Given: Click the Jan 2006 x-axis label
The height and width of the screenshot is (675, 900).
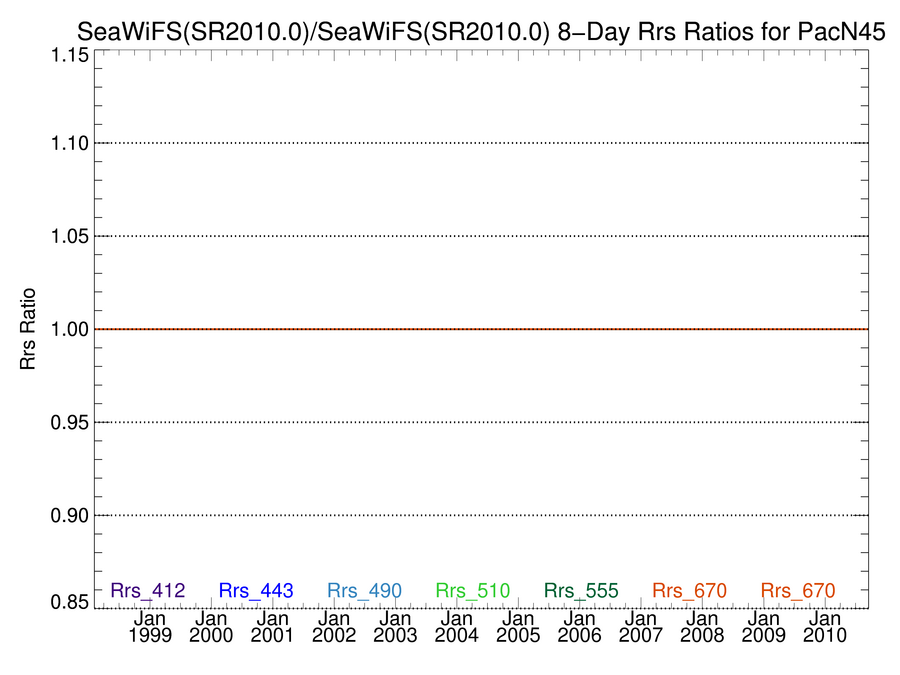Looking at the screenshot, I should (580, 627).
